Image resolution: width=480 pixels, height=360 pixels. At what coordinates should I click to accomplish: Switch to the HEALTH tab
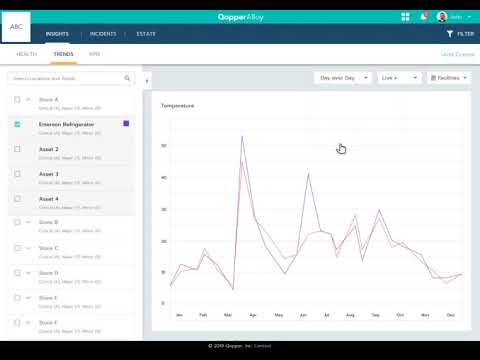coord(27,54)
